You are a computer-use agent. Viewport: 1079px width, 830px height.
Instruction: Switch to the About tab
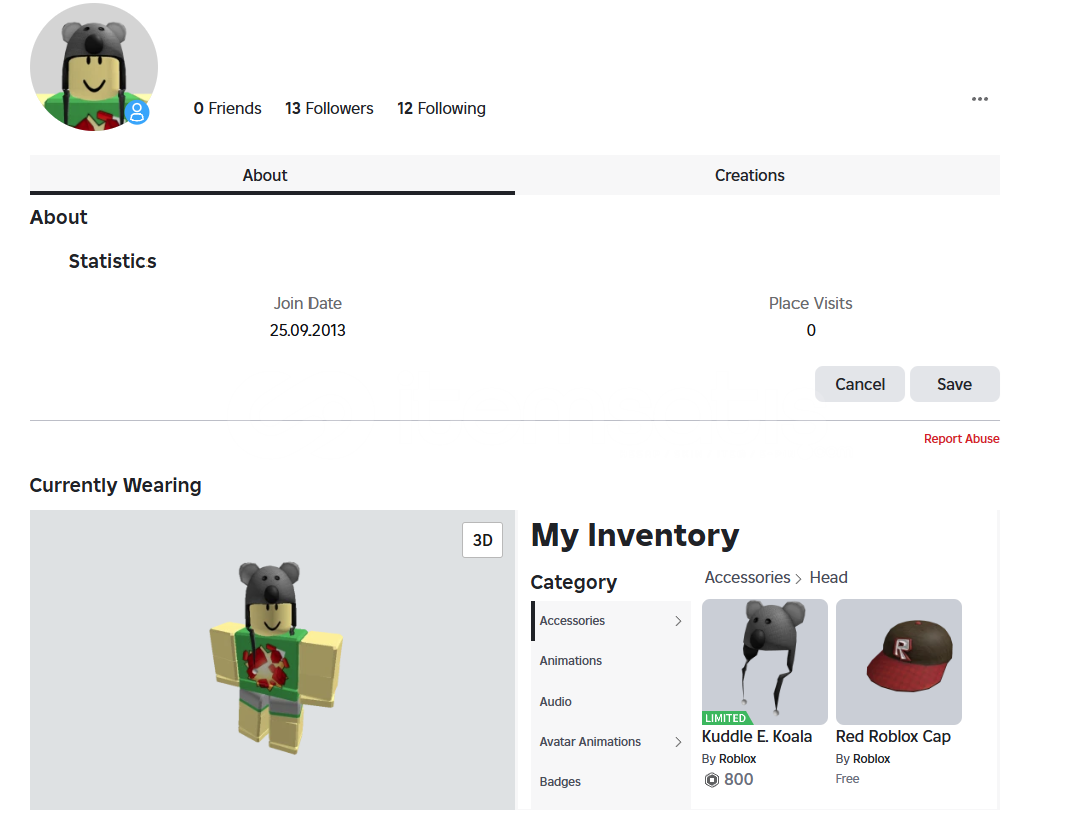272,175
